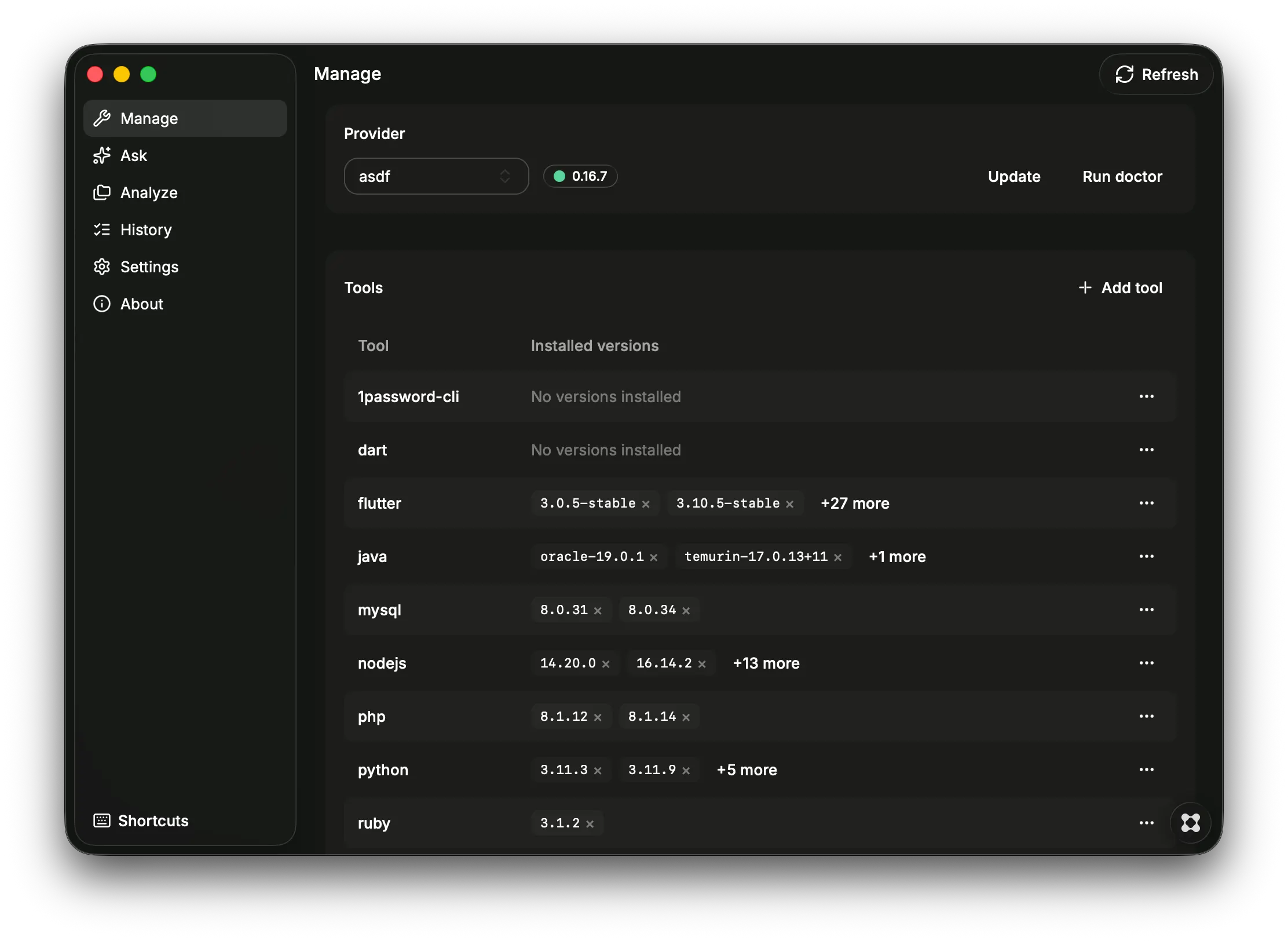Viewport: 1288px width, 941px height.
Task: Open more options for java
Action: (1146, 556)
